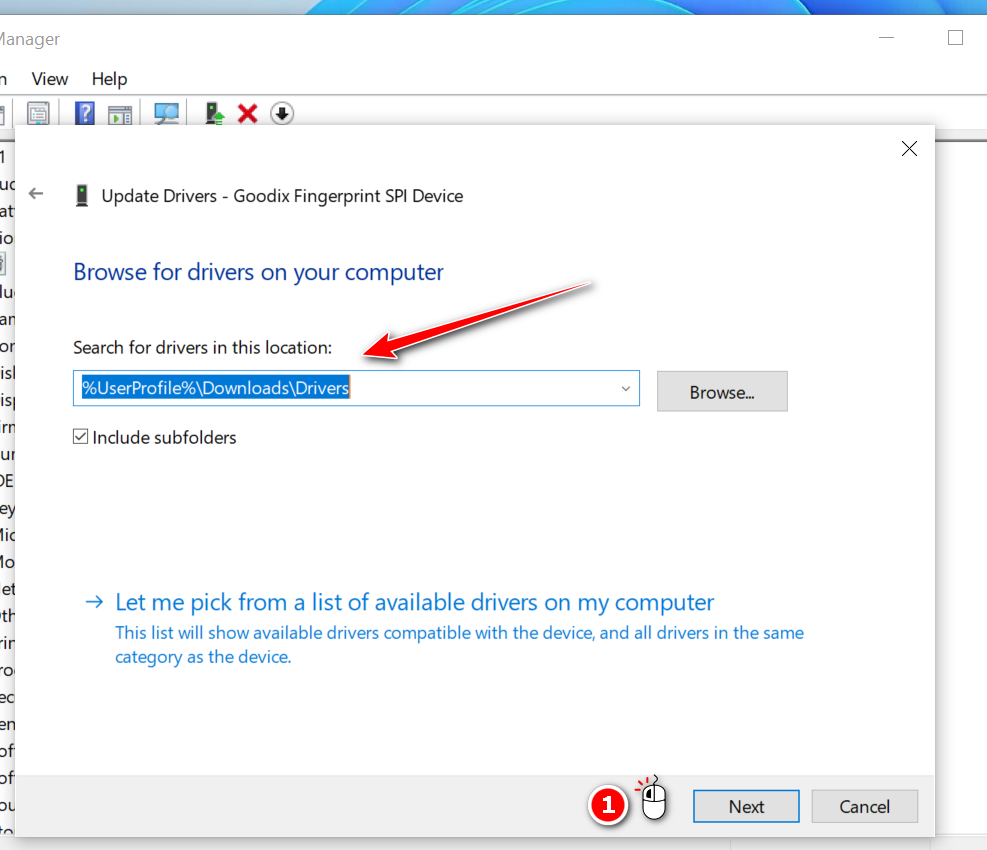Click Scan for hardware changes icon
This screenshot has height=850, width=987.
(166, 114)
